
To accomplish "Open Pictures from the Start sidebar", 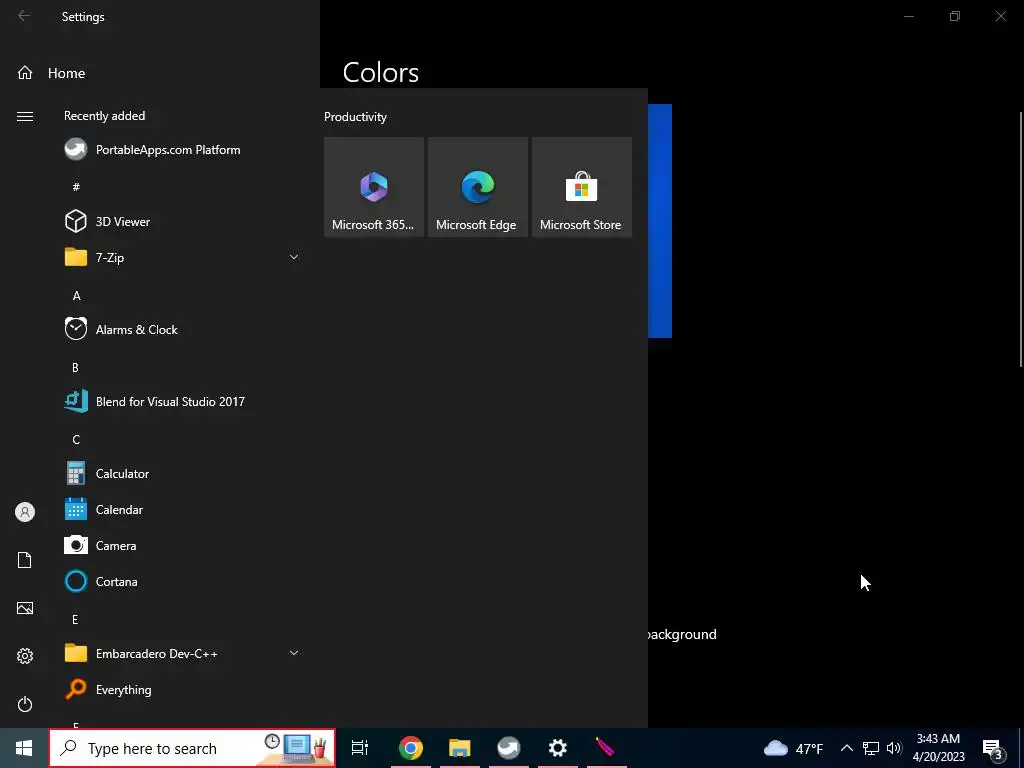I will [25, 608].
